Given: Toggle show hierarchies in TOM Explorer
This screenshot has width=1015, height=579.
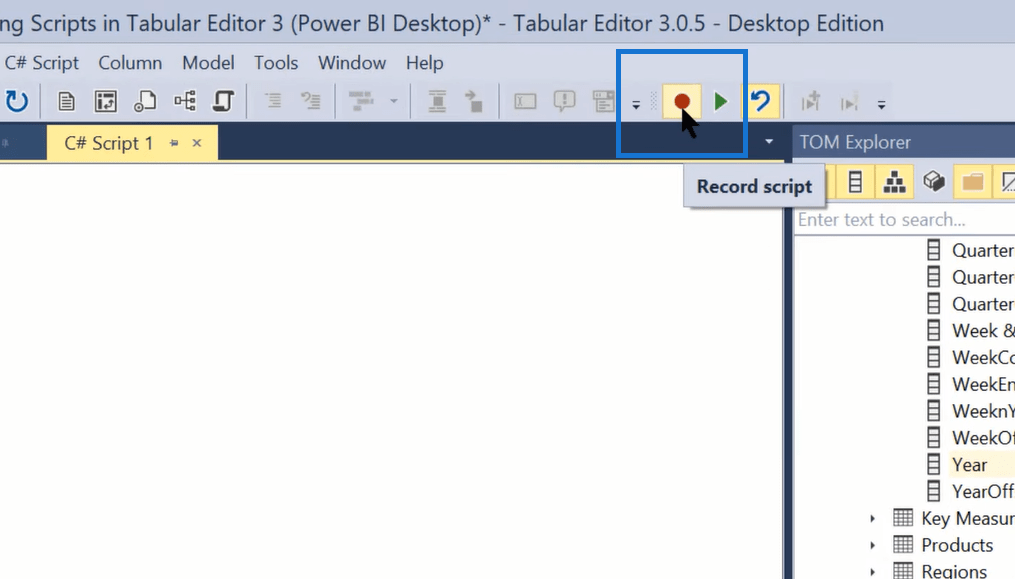Looking at the screenshot, I should (x=894, y=182).
